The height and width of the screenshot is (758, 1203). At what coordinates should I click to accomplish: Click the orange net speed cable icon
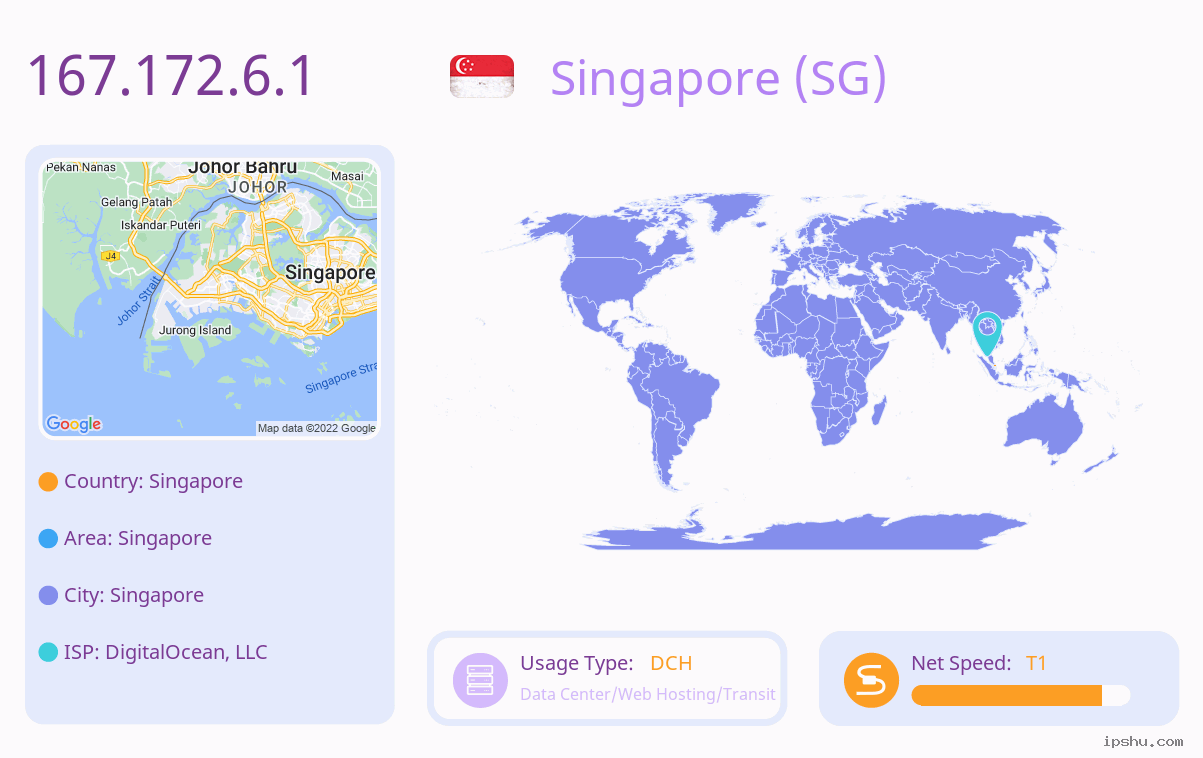(x=871, y=679)
